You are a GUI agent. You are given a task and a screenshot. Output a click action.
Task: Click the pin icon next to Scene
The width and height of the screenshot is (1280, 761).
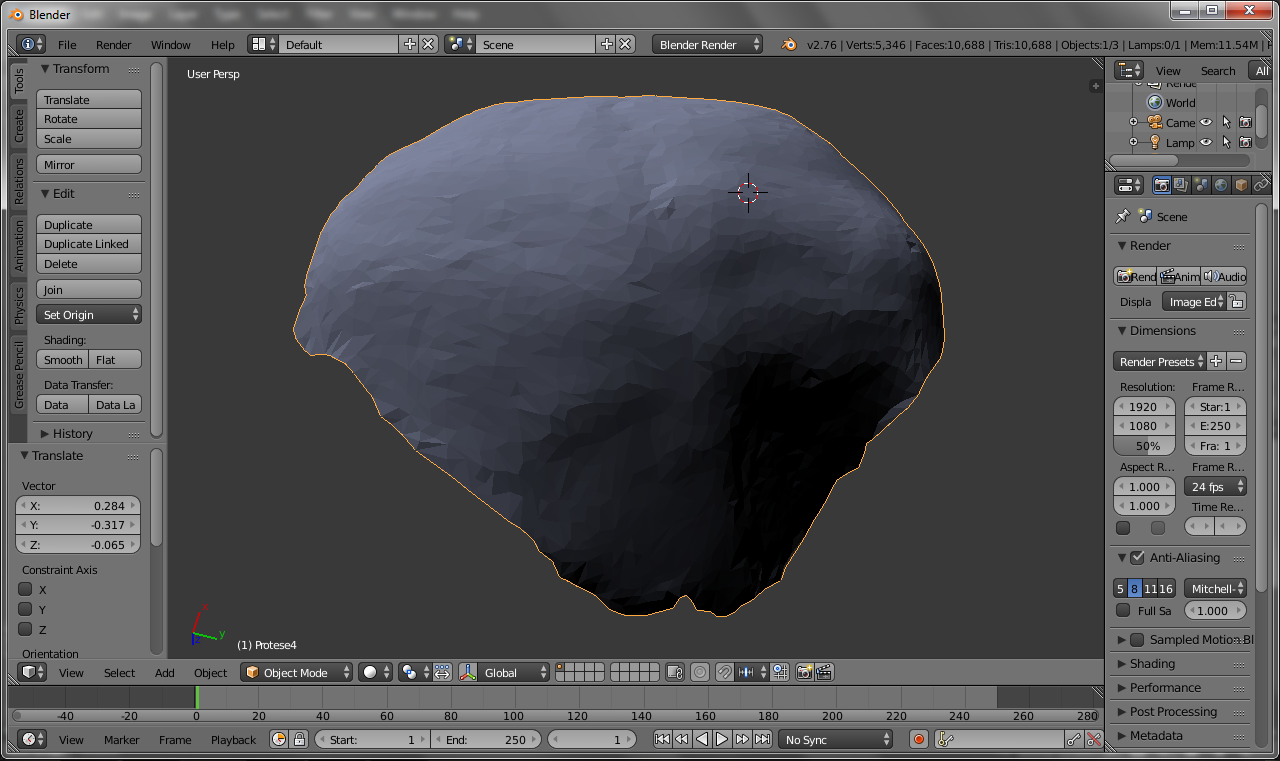point(1122,216)
